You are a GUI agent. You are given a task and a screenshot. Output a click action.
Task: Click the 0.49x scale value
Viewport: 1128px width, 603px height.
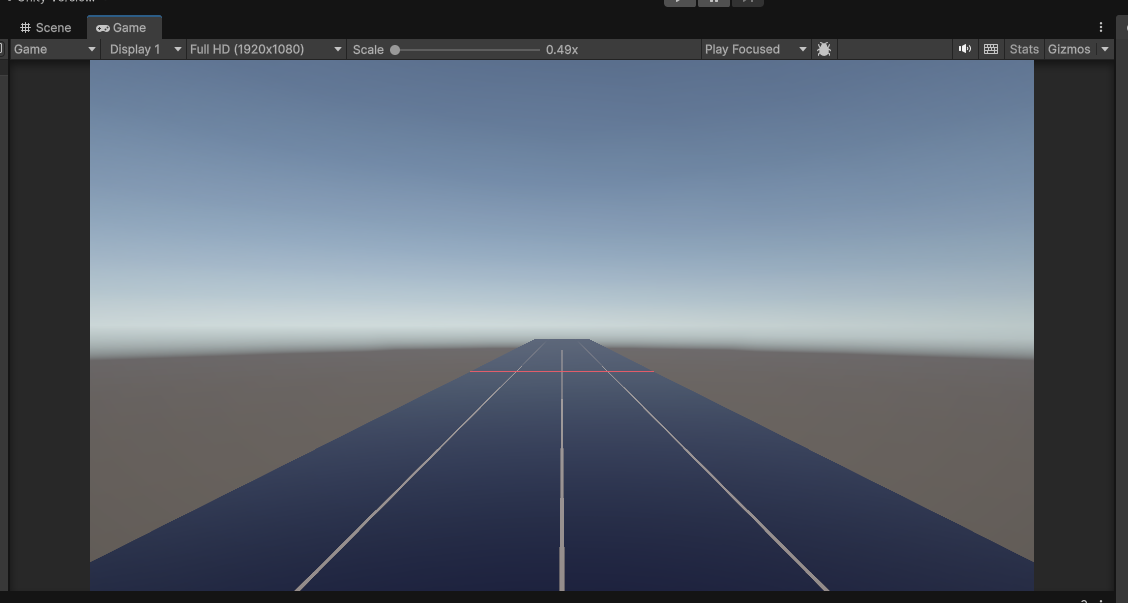(x=562, y=49)
